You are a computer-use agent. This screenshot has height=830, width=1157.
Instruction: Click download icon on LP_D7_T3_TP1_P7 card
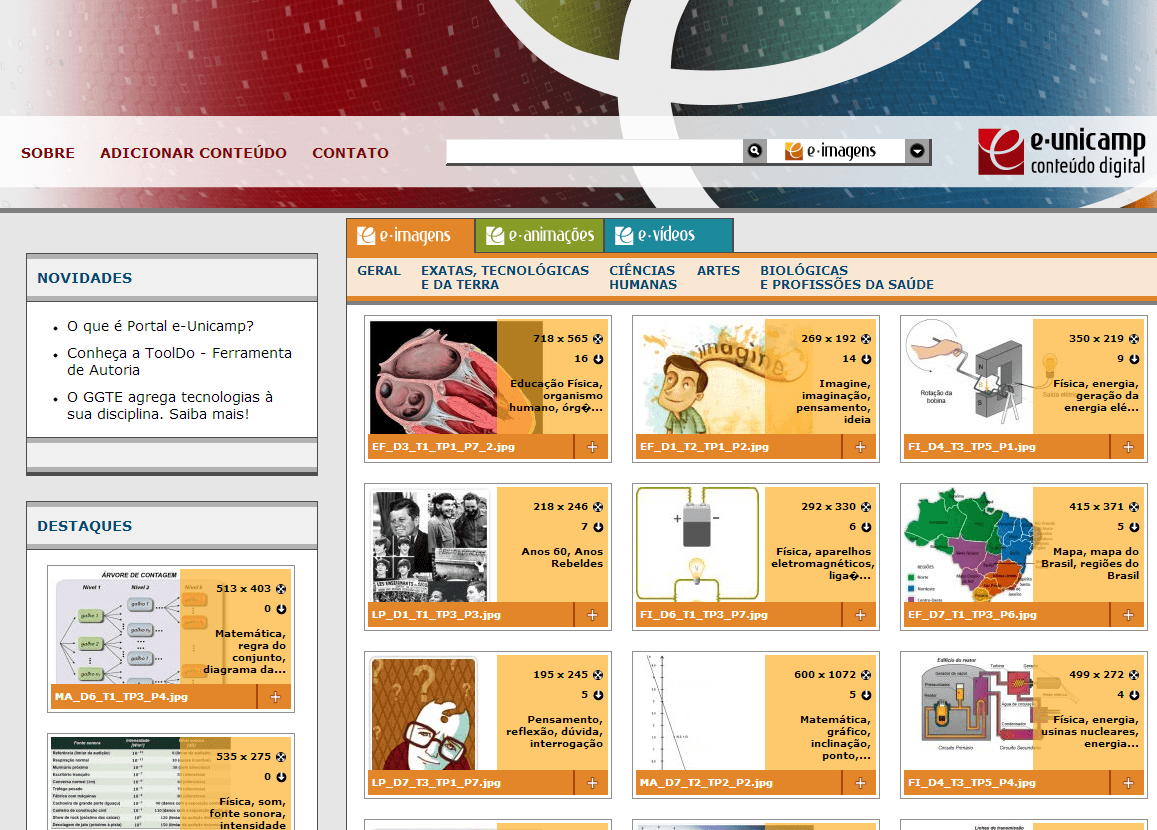598,696
